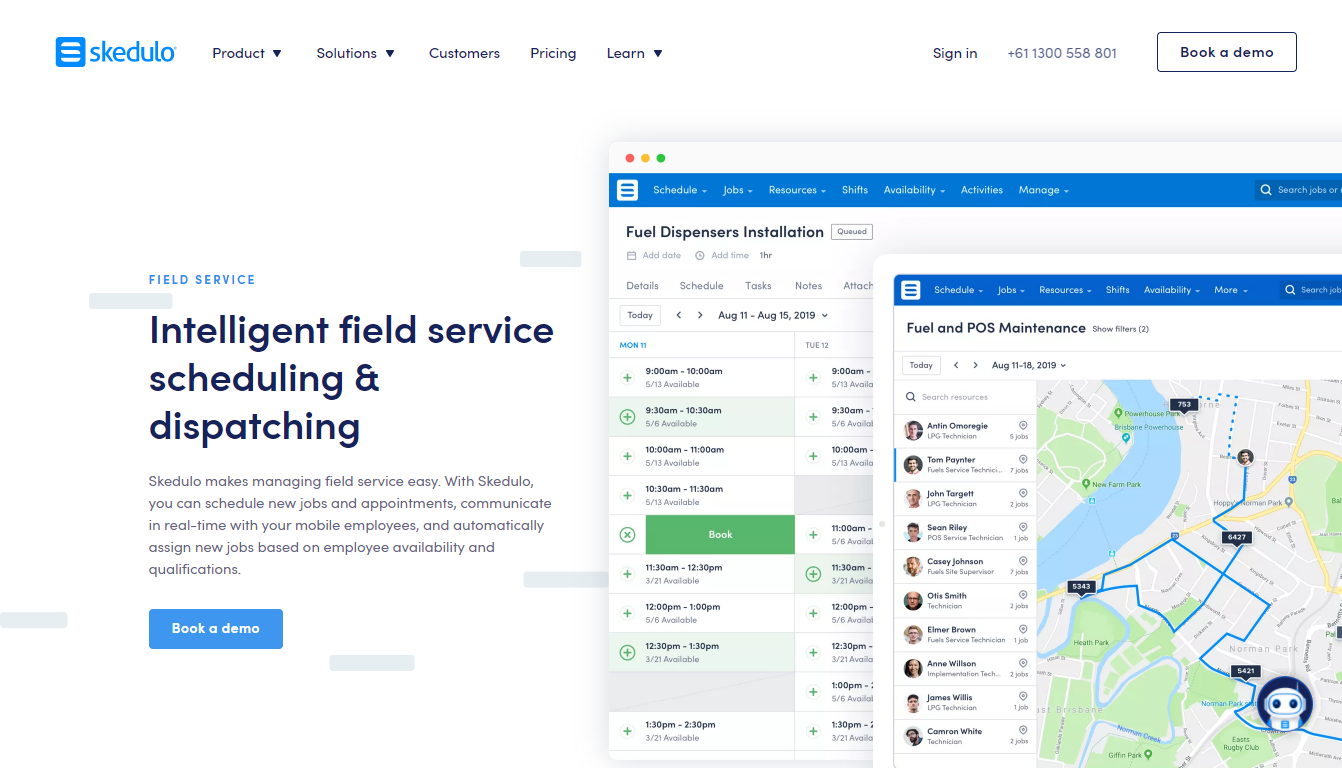Click the outlined Book a demo header button
This screenshot has width=1342, height=768.
pos(1227,52)
